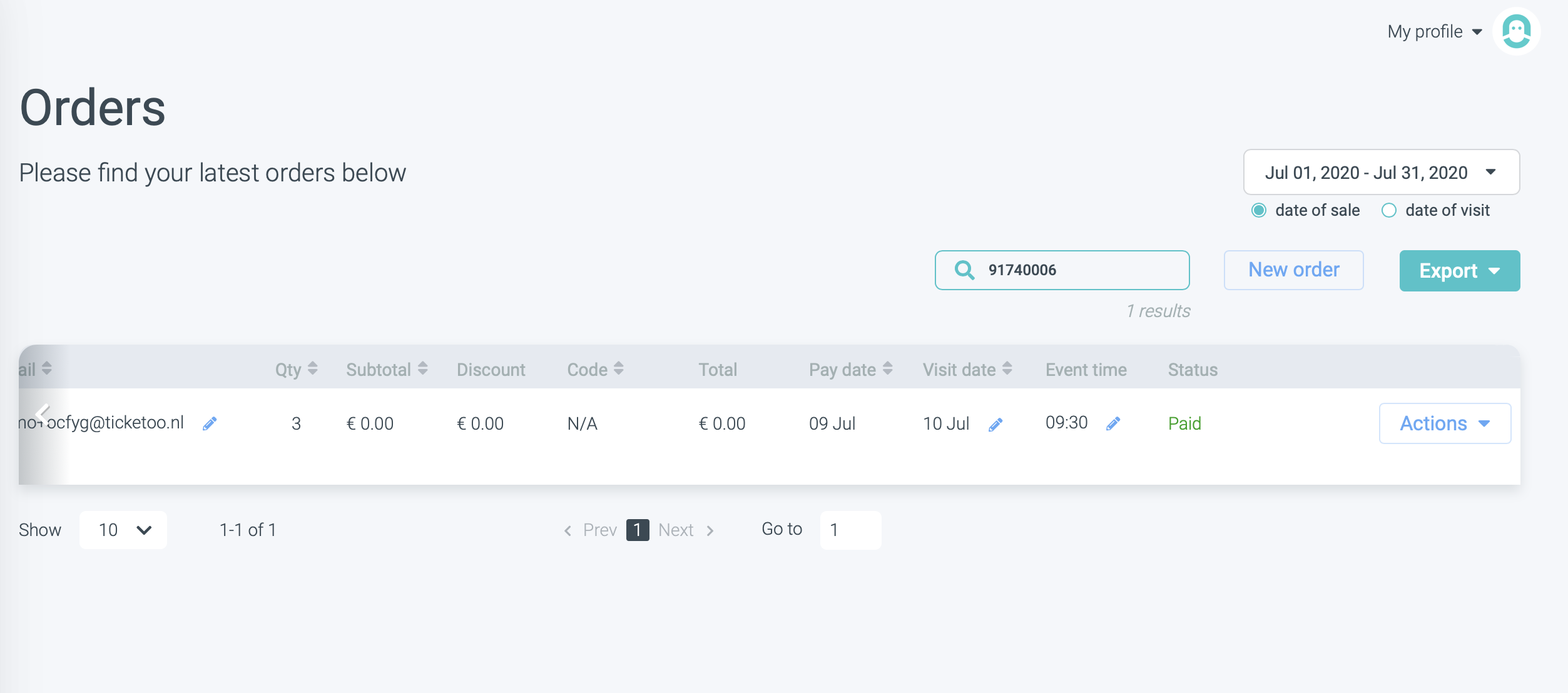Click the New order button

tap(1293, 270)
